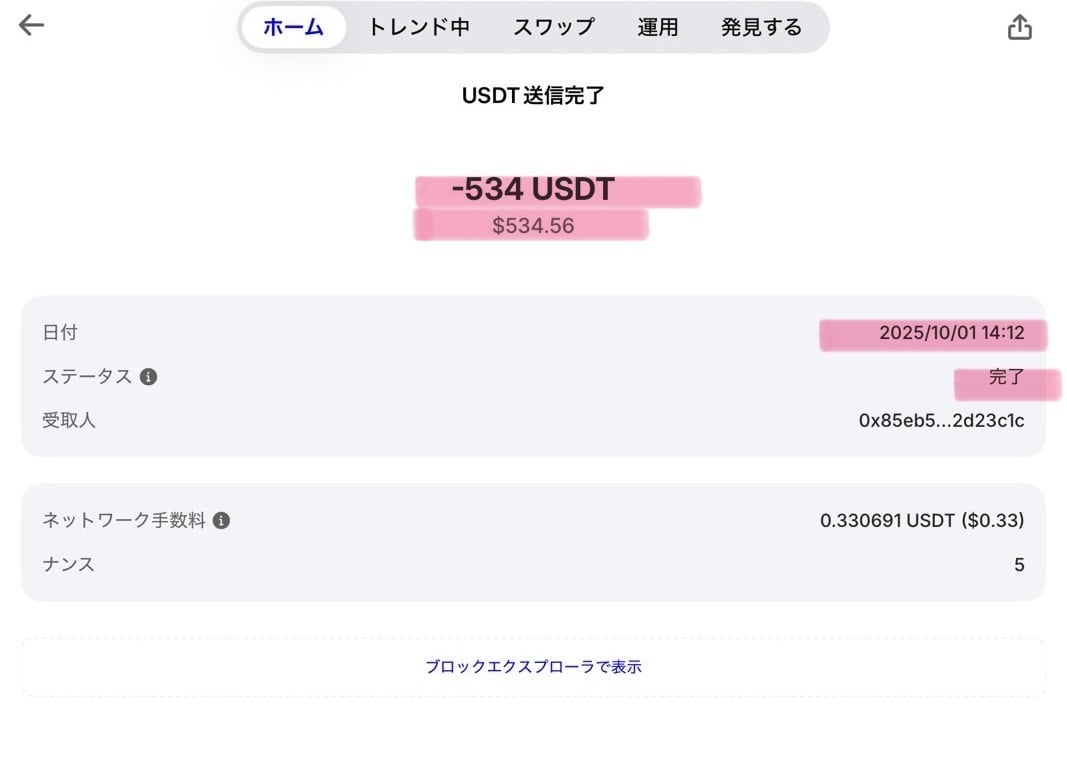This screenshot has height=767, width=1067.
Task: Open the info icon beside ステータス
Action: coord(148,377)
